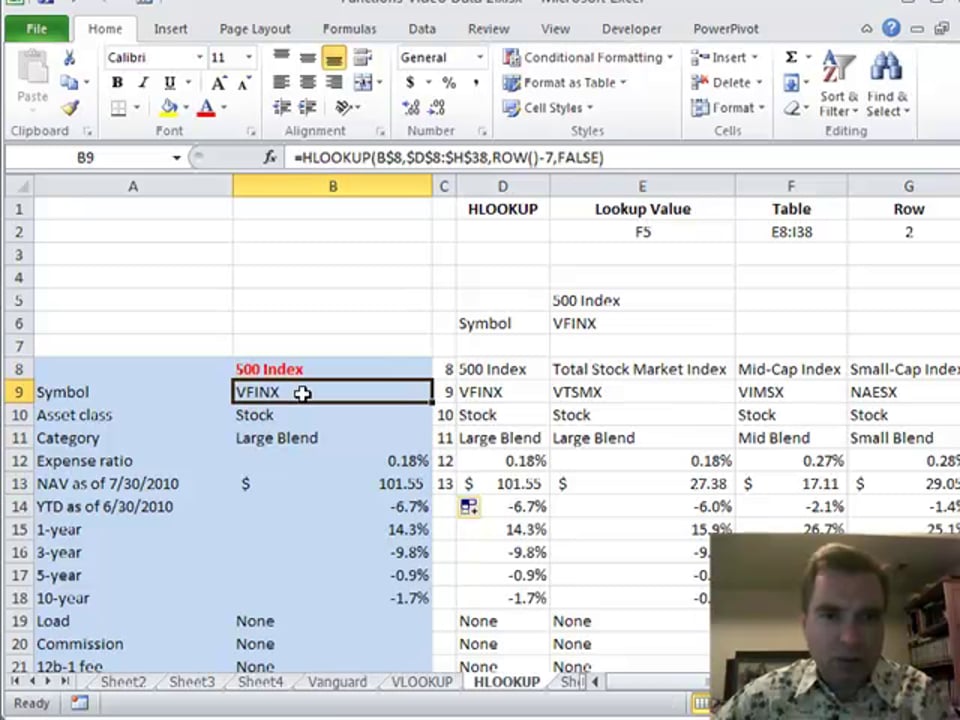This screenshot has width=960, height=720.
Task: Center text horizontally
Action: click(308, 83)
